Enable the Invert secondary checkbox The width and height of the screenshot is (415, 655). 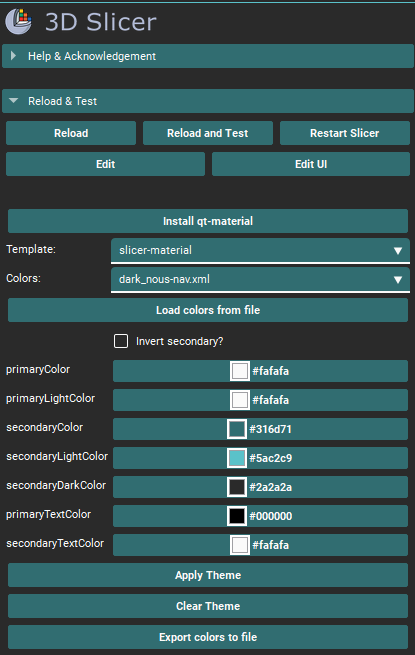[121, 341]
